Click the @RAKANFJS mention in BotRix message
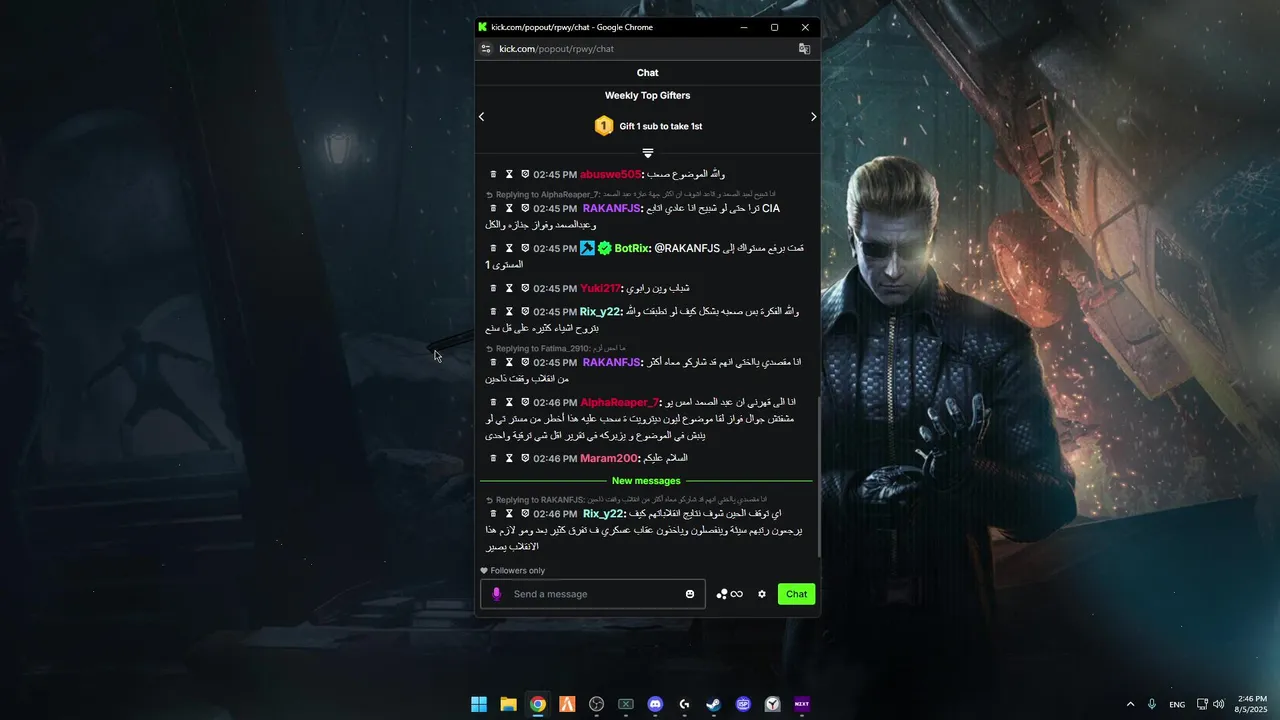Screen dimensions: 1280x720 tap(687, 248)
